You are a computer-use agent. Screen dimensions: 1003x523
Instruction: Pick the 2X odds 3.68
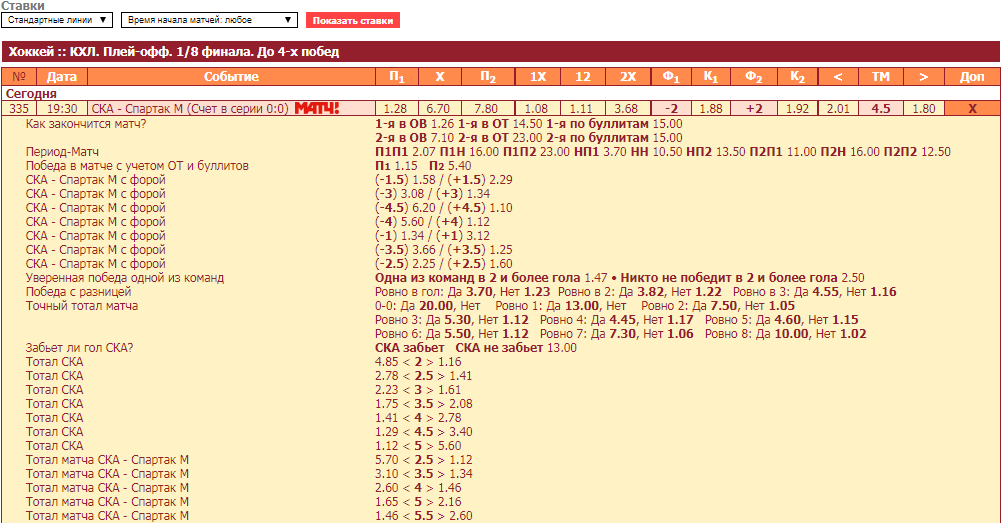(628, 108)
